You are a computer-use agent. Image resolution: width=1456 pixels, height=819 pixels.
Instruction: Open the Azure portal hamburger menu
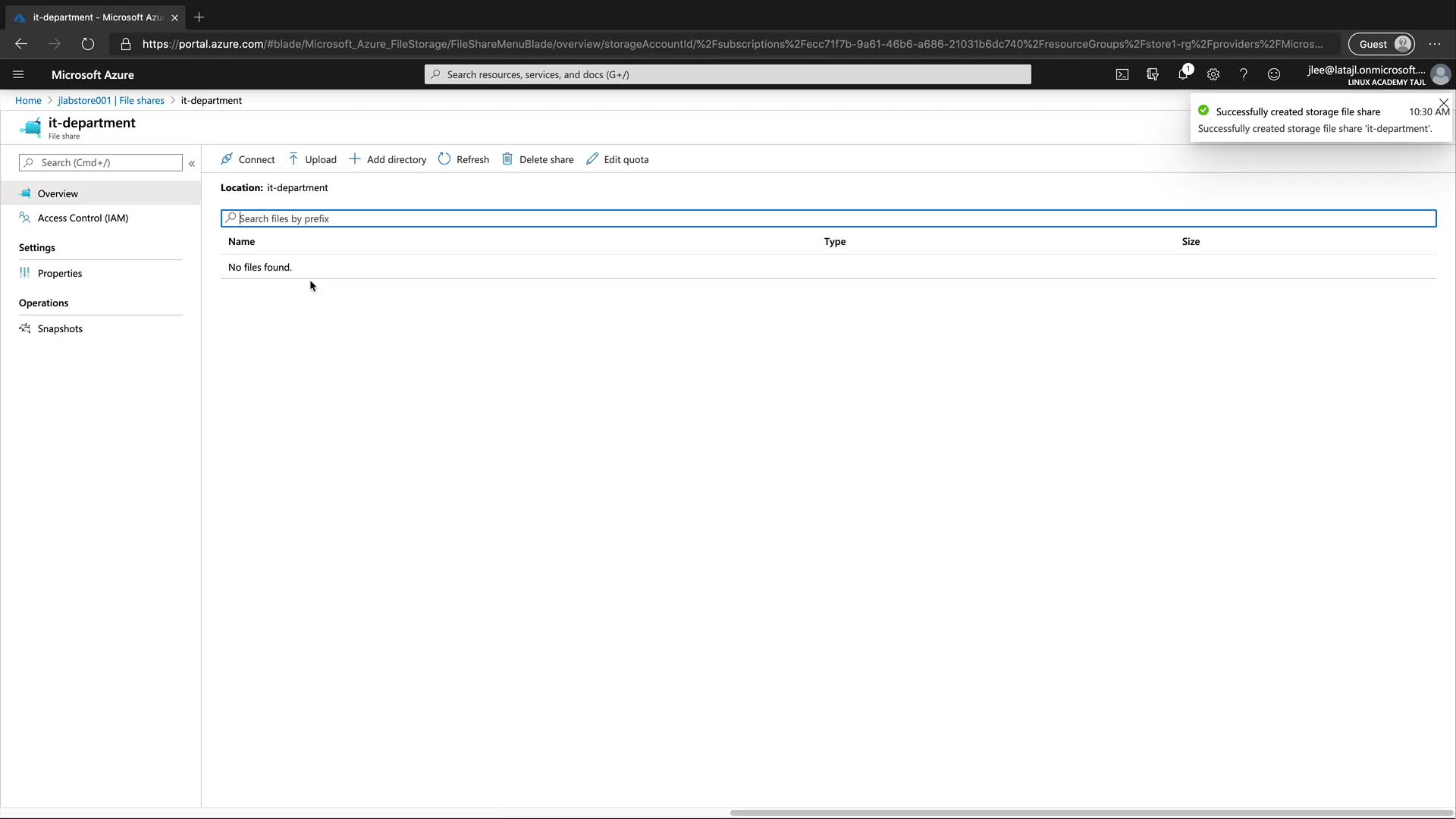pos(18,74)
